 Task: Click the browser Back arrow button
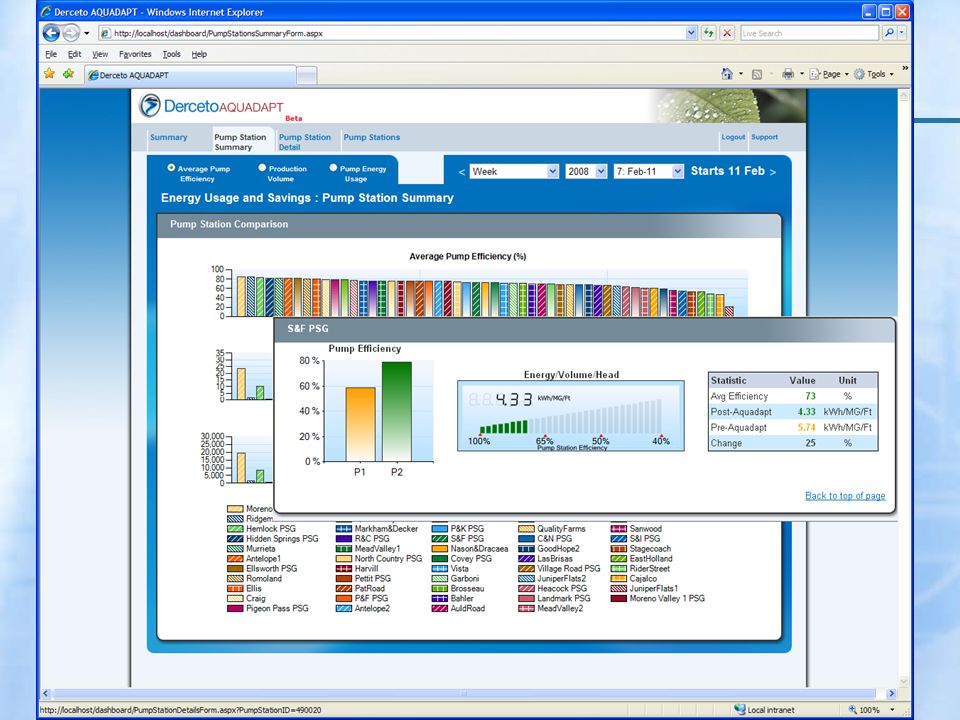[x=51, y=33]
